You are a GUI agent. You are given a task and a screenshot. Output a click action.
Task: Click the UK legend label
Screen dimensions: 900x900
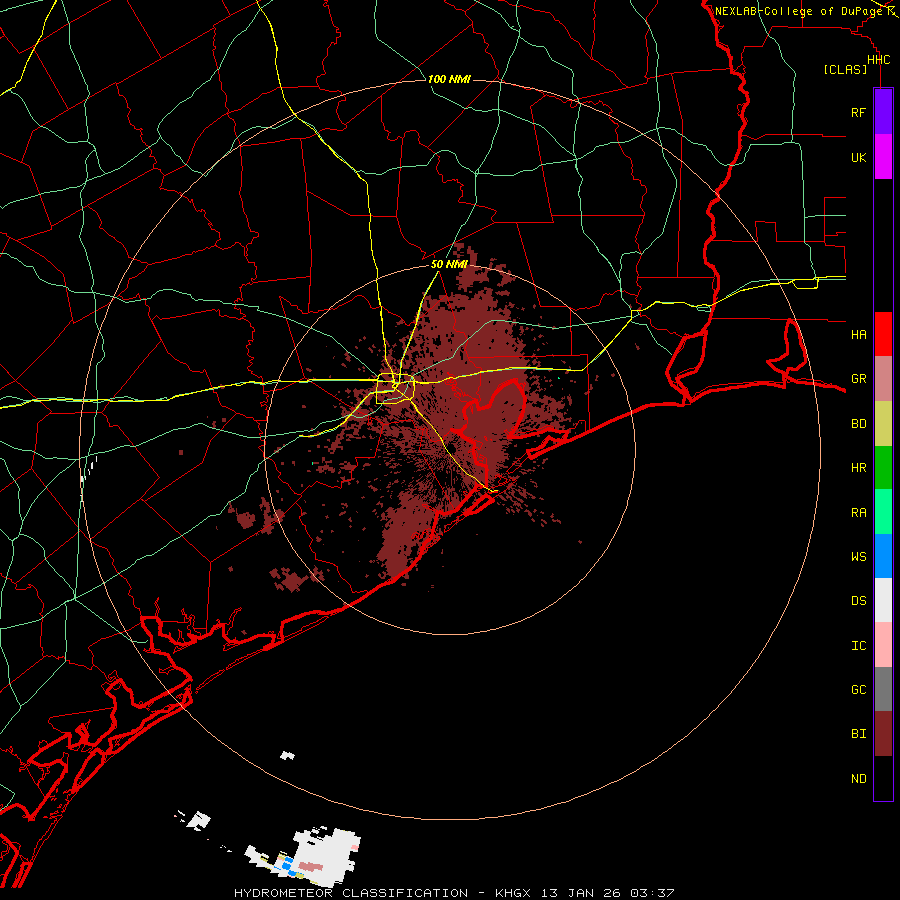point(858,157)
